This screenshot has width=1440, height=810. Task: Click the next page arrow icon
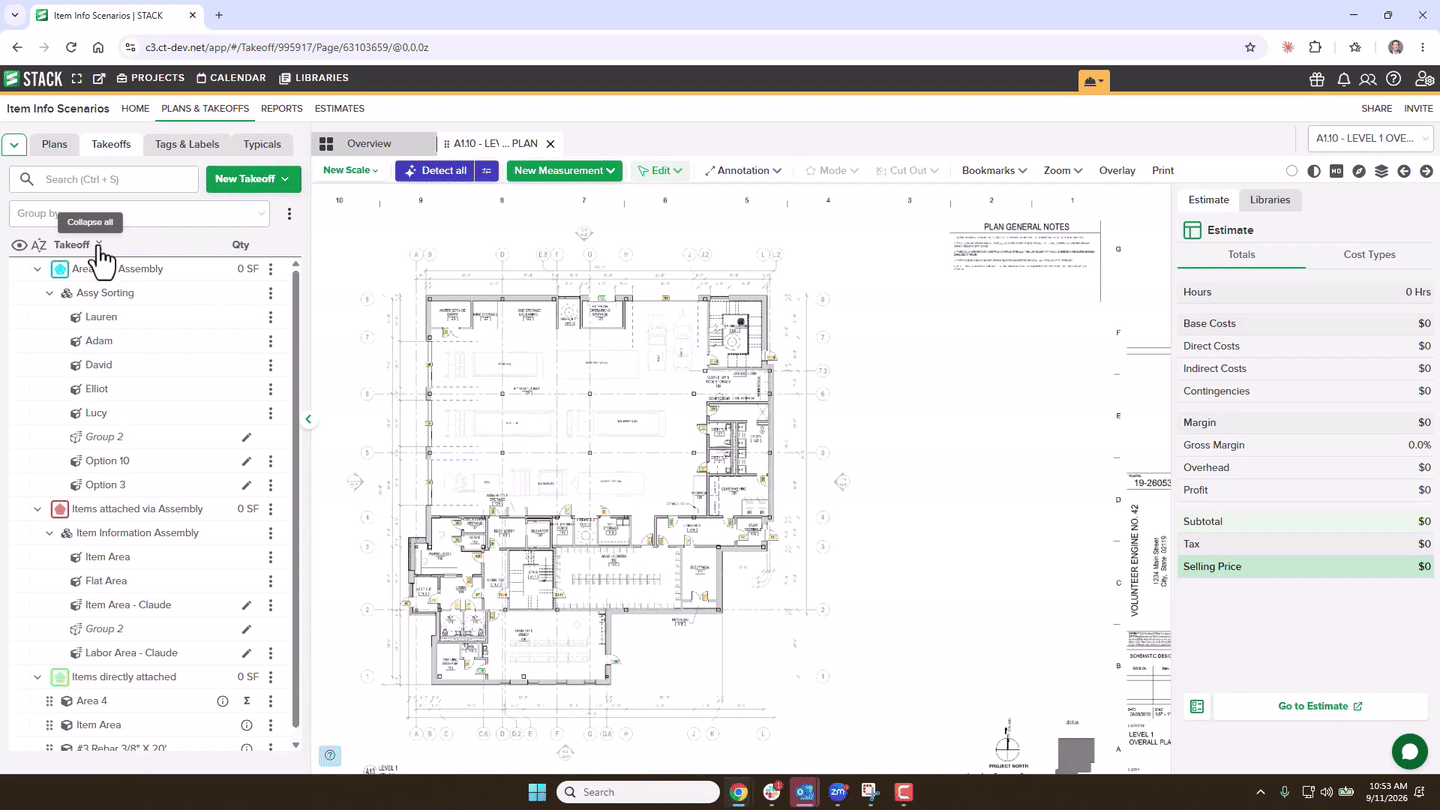(x=1426, y=171)
